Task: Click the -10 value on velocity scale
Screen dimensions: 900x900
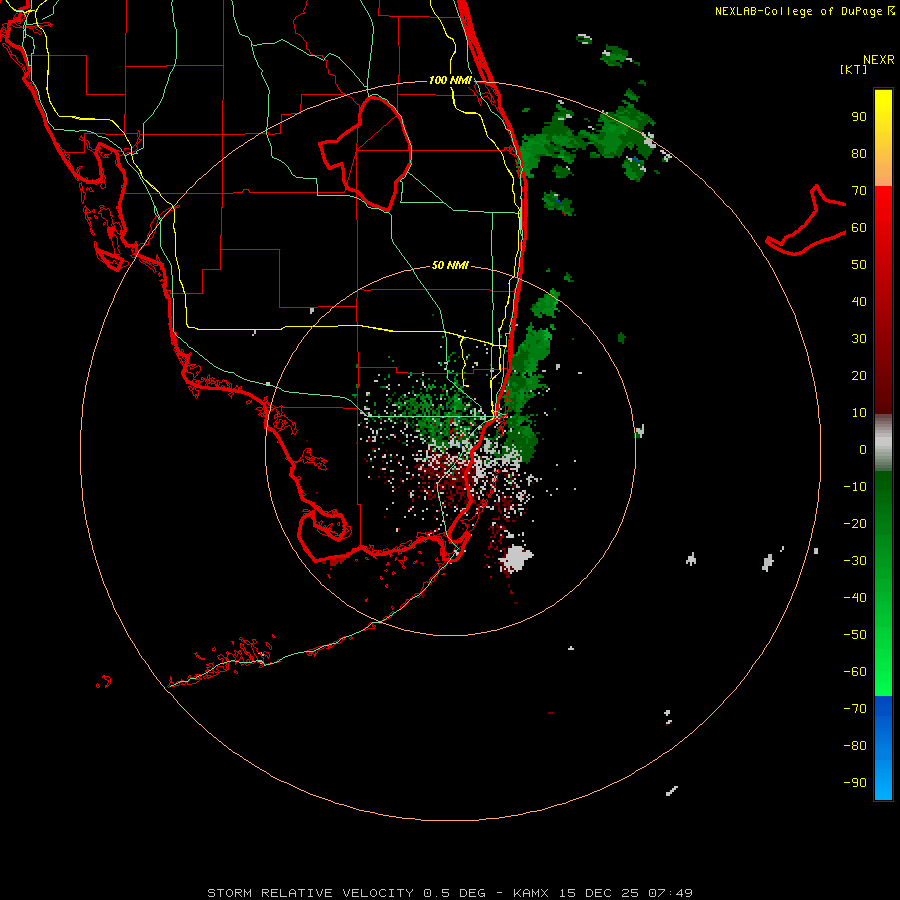Action: pyautogui.click(x=855, y=487)
